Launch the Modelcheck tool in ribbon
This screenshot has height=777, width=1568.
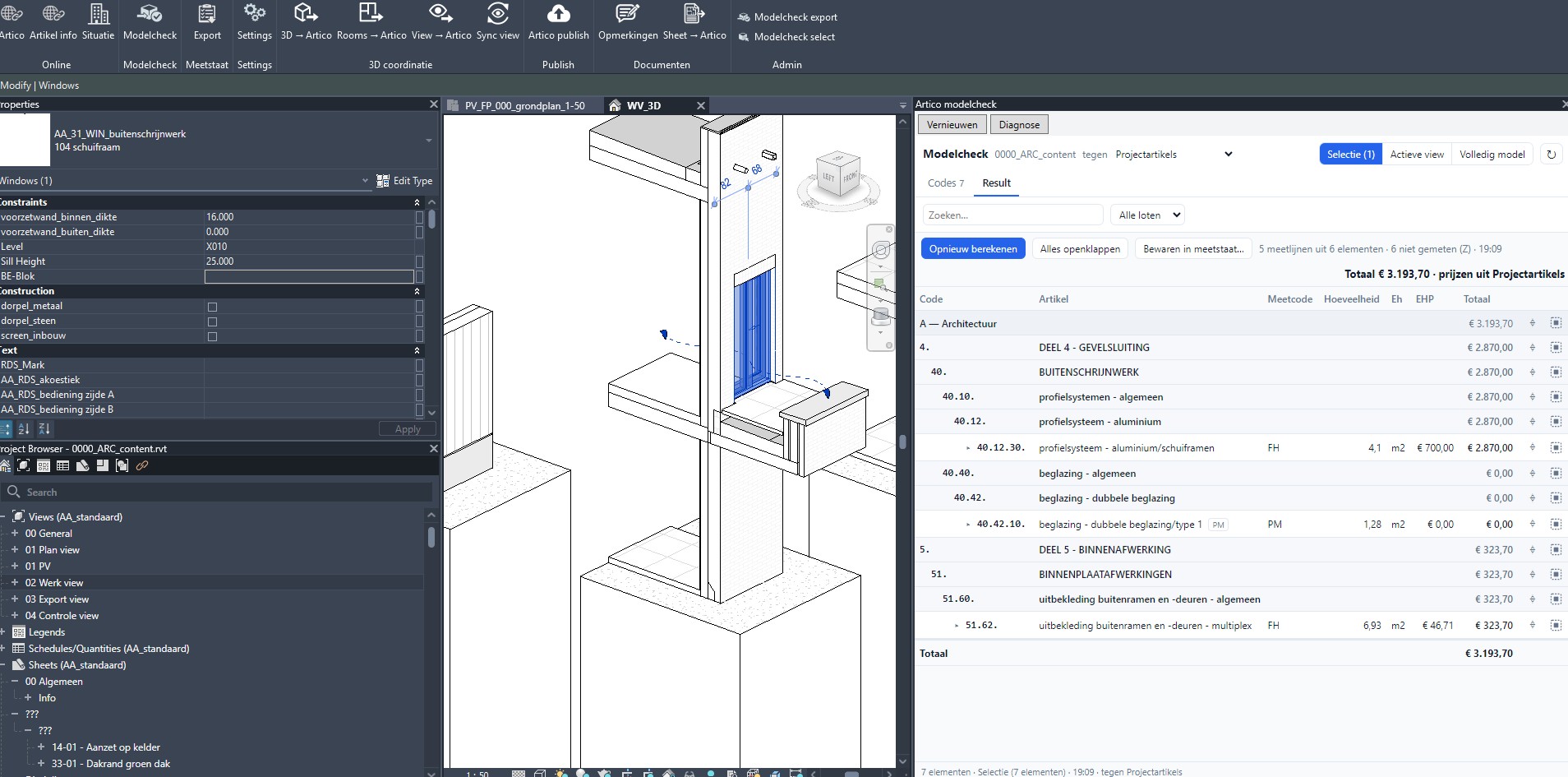[150, 22]
